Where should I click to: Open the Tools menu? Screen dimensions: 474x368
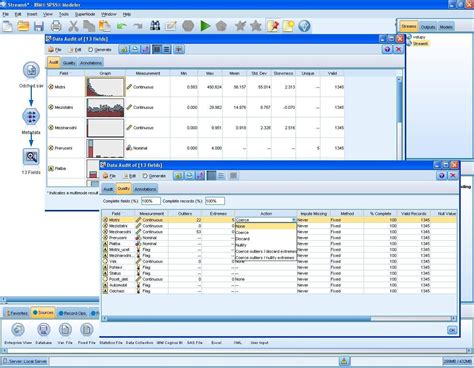coord(64,14)
